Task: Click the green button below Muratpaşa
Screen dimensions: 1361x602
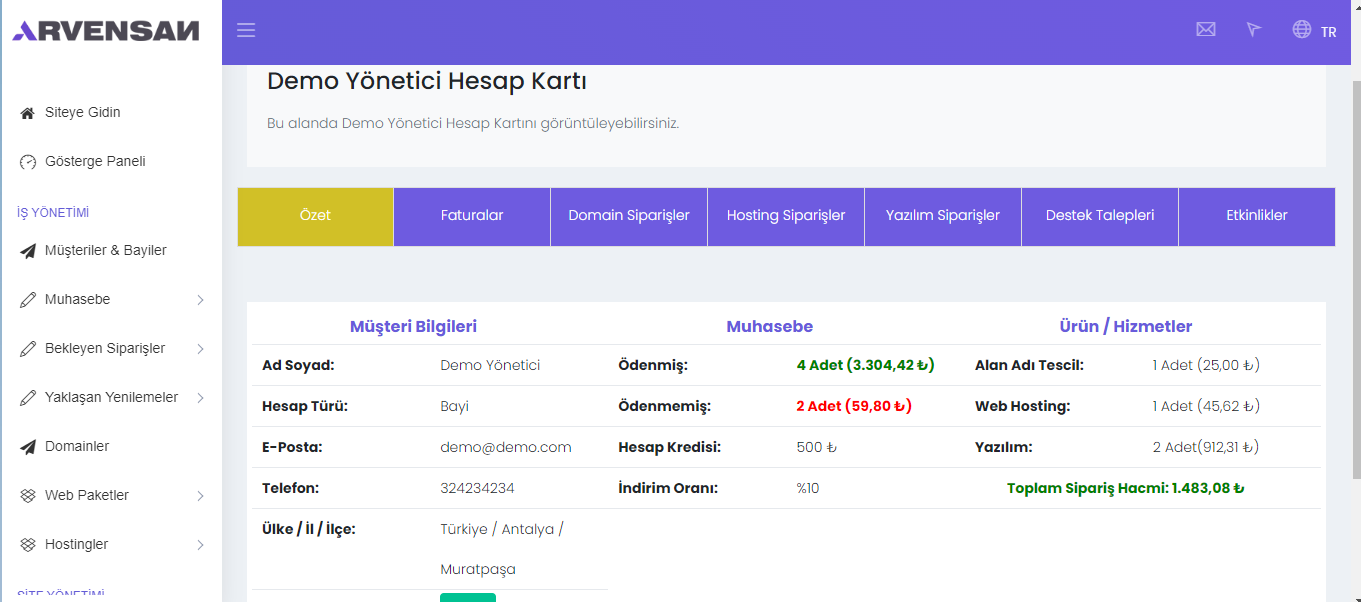Action: click(x=468, y=597)
